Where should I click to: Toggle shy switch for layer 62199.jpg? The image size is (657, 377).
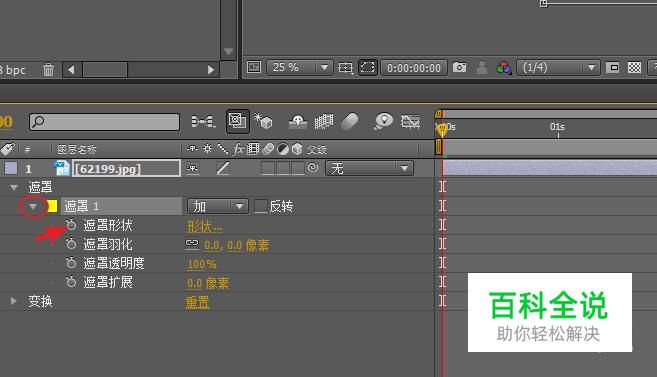pos(192,168)
